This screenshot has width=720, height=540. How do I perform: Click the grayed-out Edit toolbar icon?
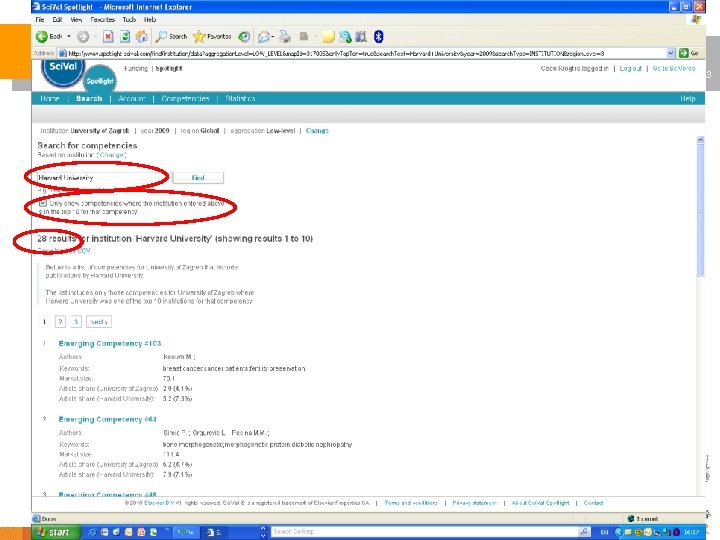click(x=304, y=36)
